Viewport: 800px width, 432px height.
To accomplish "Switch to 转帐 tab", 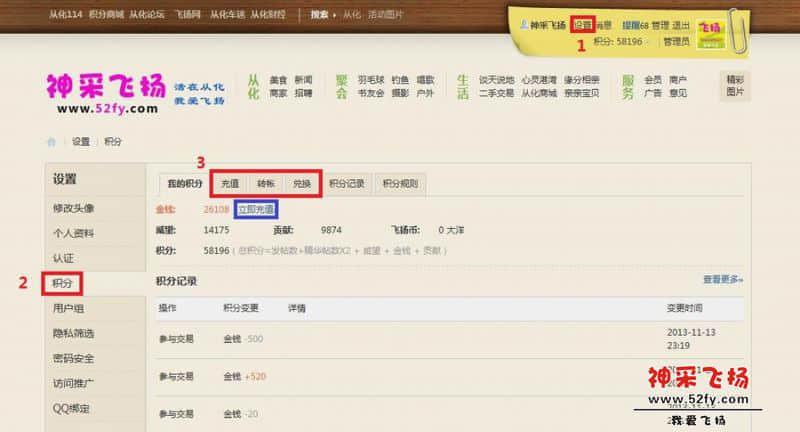I will point(266,184).
